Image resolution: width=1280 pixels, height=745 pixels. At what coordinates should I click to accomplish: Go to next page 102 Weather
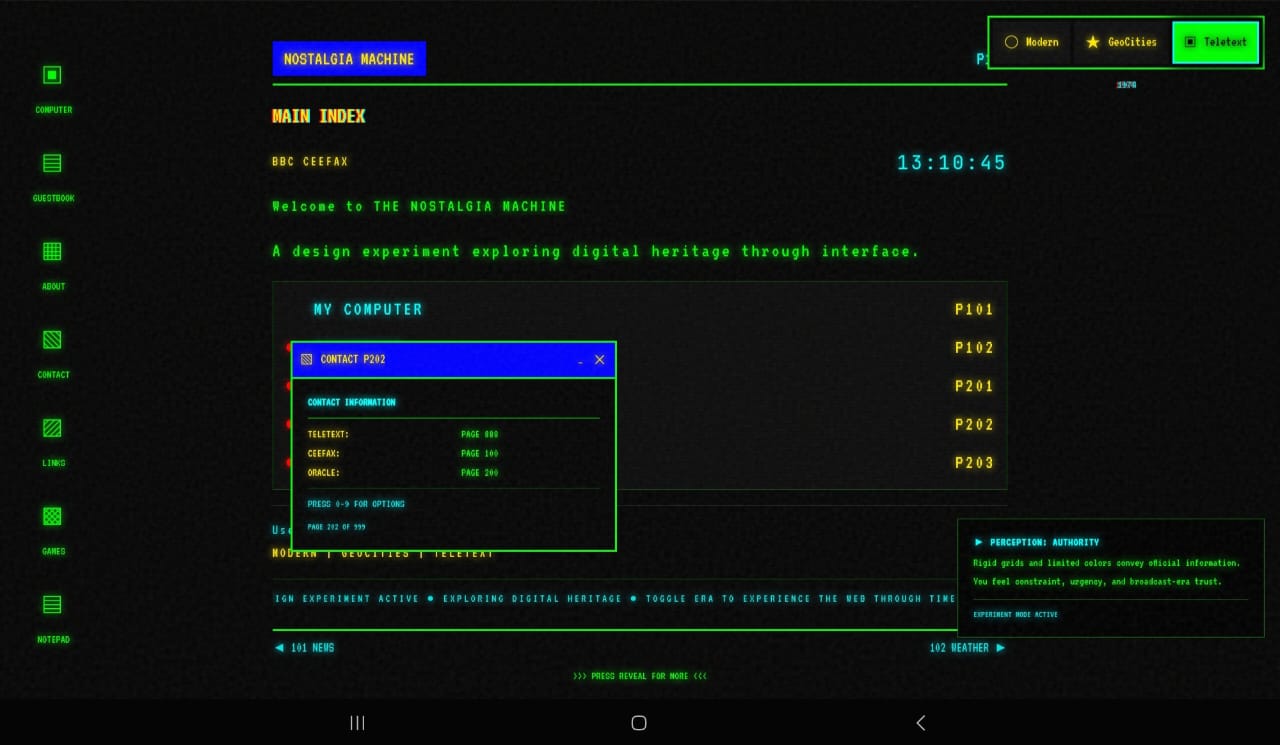967,648
